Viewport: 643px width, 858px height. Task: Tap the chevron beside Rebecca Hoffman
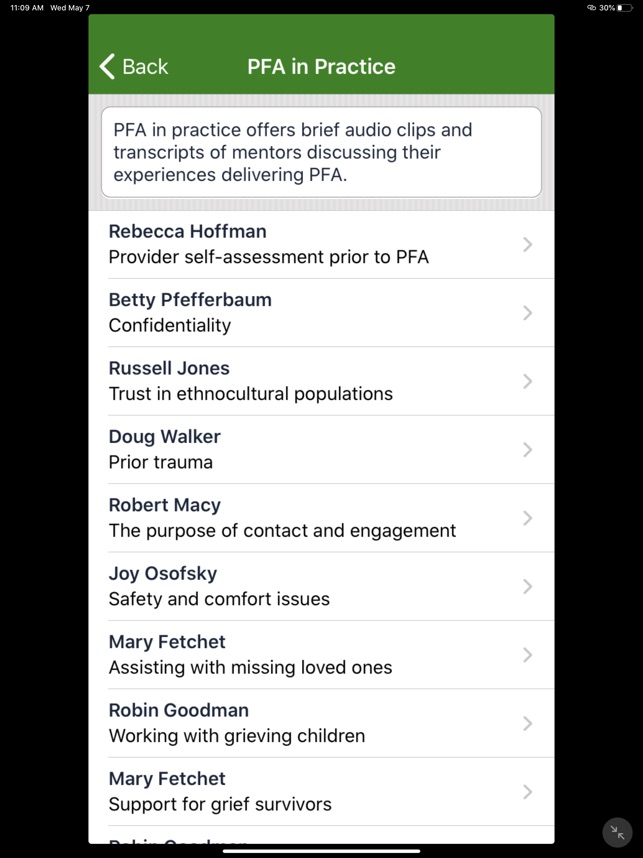[527, 244]
